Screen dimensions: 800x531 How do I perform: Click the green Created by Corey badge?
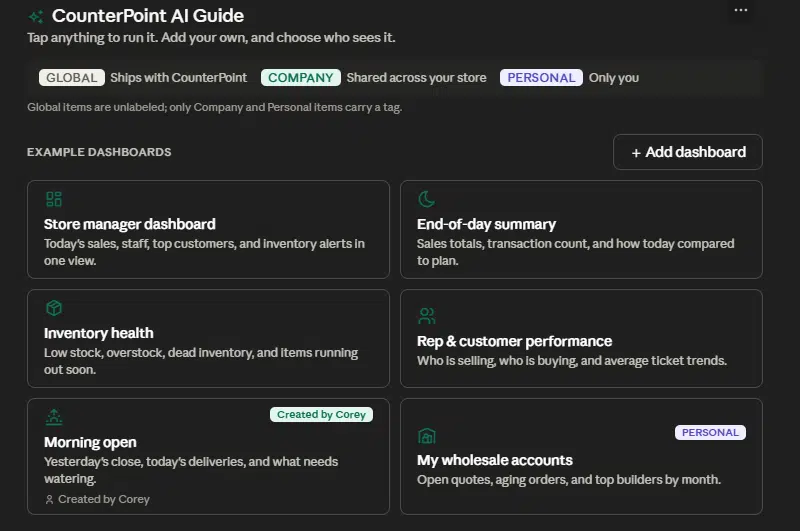click(321, 414)
